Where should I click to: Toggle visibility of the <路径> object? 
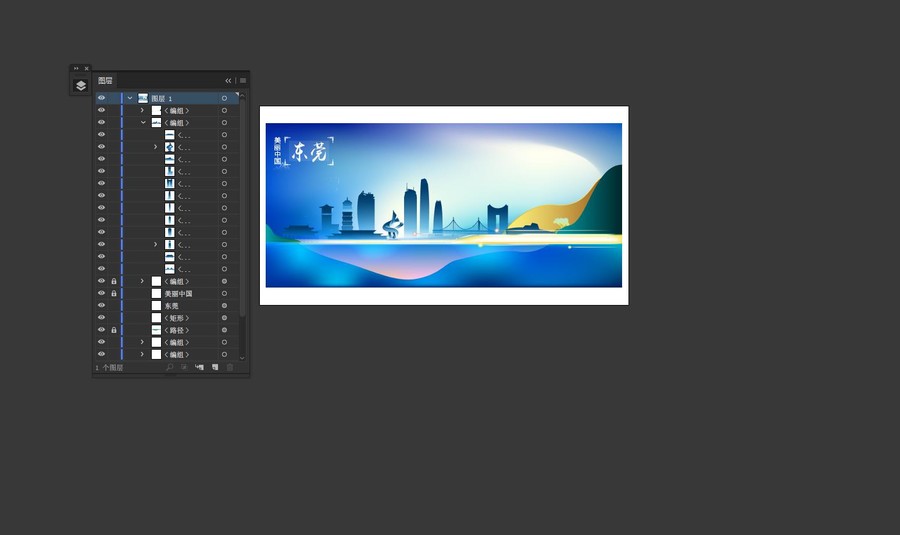[x=102, y=330]
